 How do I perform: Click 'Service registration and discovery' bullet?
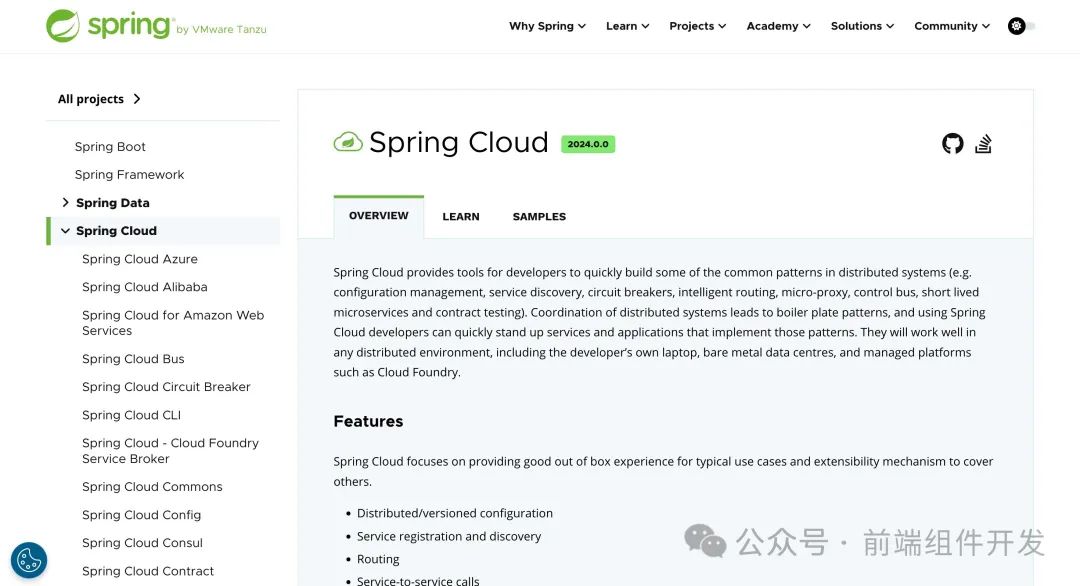(449, 536)
